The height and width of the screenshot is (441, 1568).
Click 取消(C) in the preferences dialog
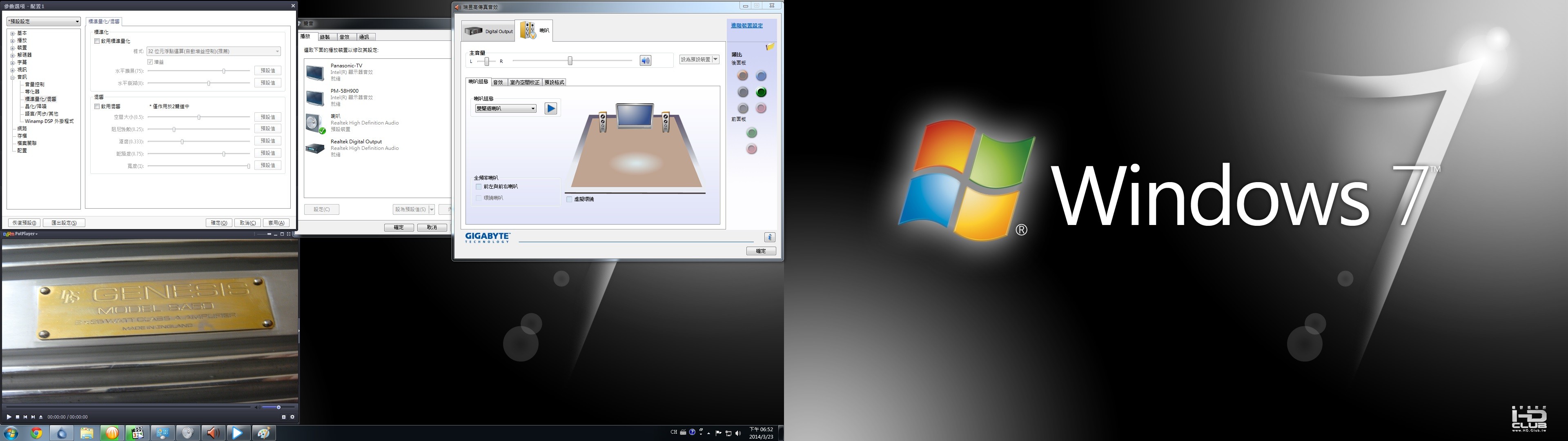click(247, 223)
